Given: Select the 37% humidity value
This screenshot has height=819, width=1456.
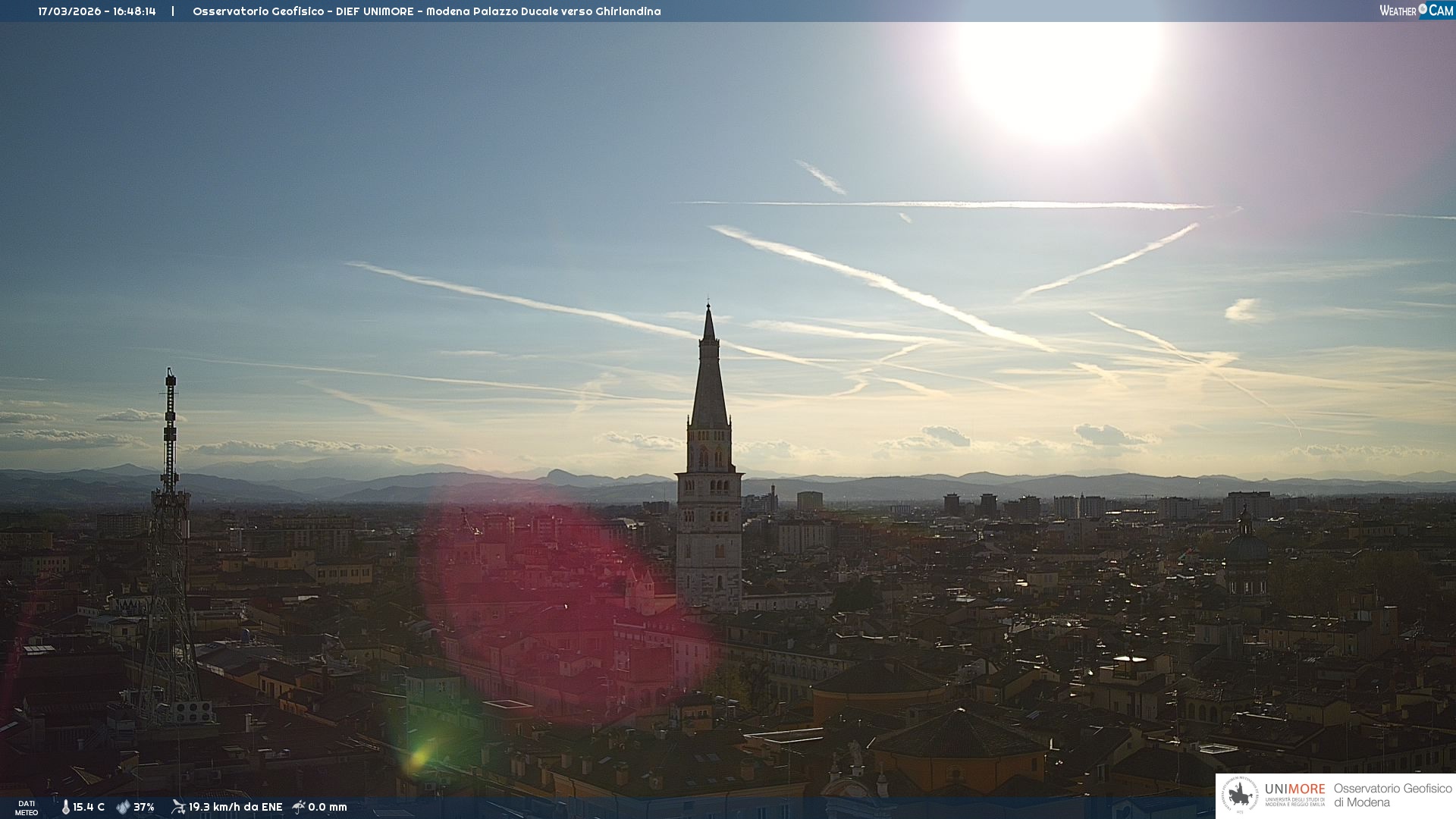Looking at the screenshot, I should coord(144,807).
